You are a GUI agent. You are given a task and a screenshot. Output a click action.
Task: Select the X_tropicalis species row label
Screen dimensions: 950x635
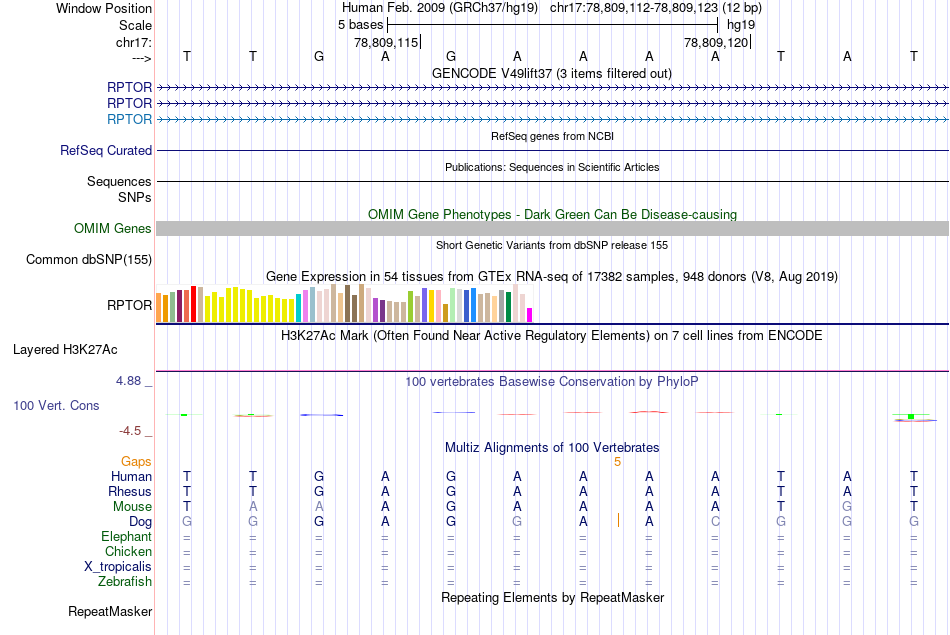point(118,567)
